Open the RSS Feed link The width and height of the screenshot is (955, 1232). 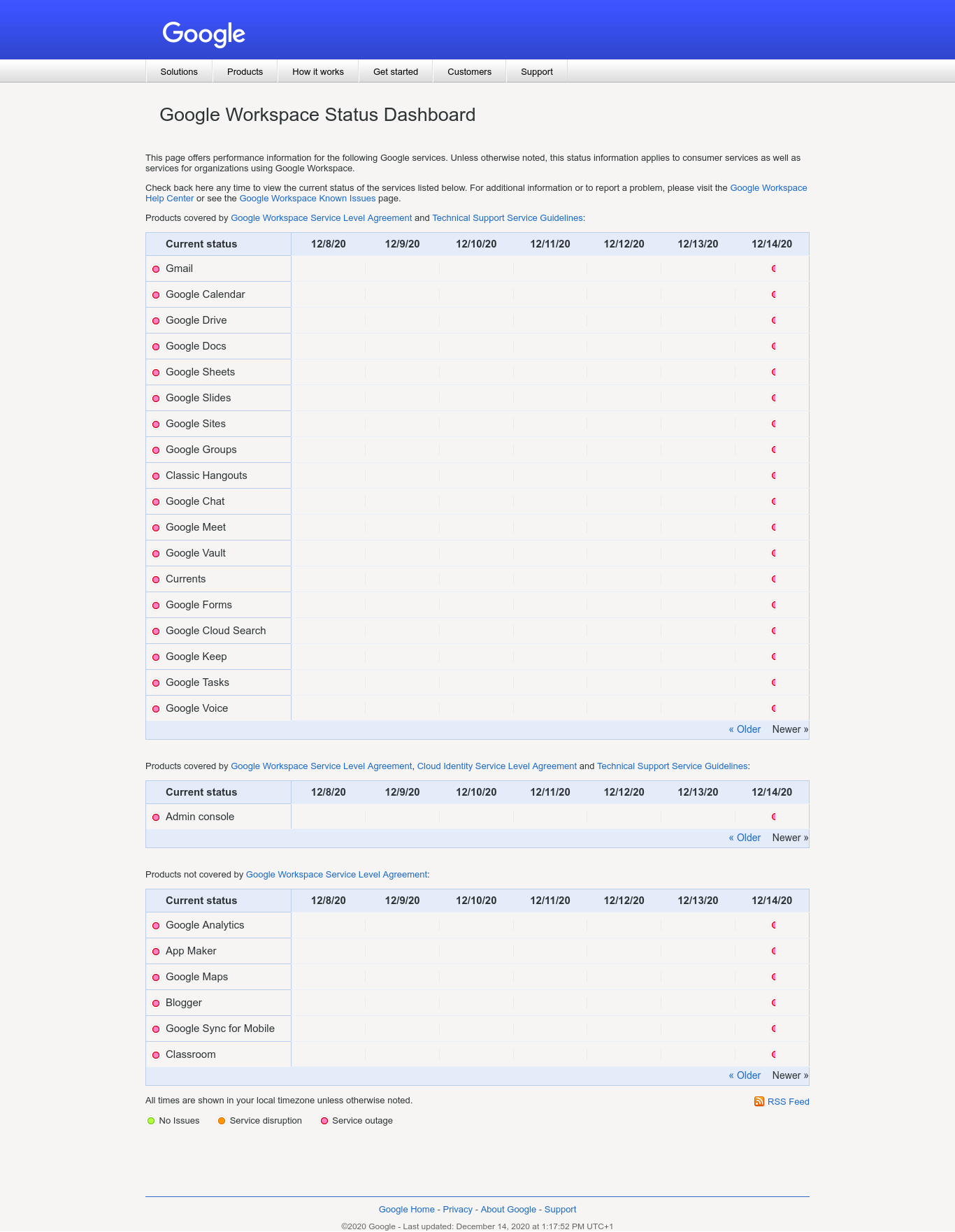click(788, 1101)
